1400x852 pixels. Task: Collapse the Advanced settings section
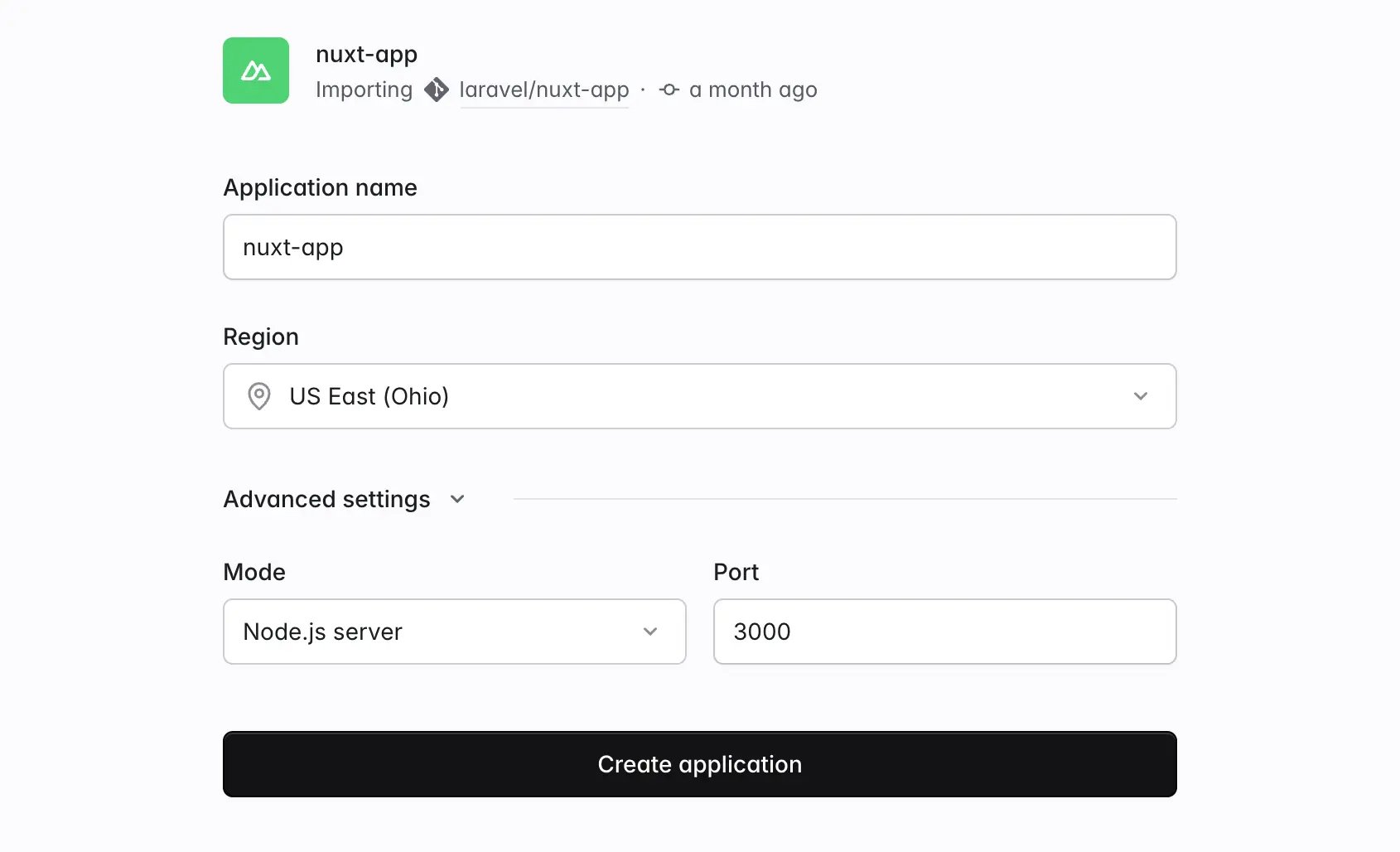tap(345, 499)
